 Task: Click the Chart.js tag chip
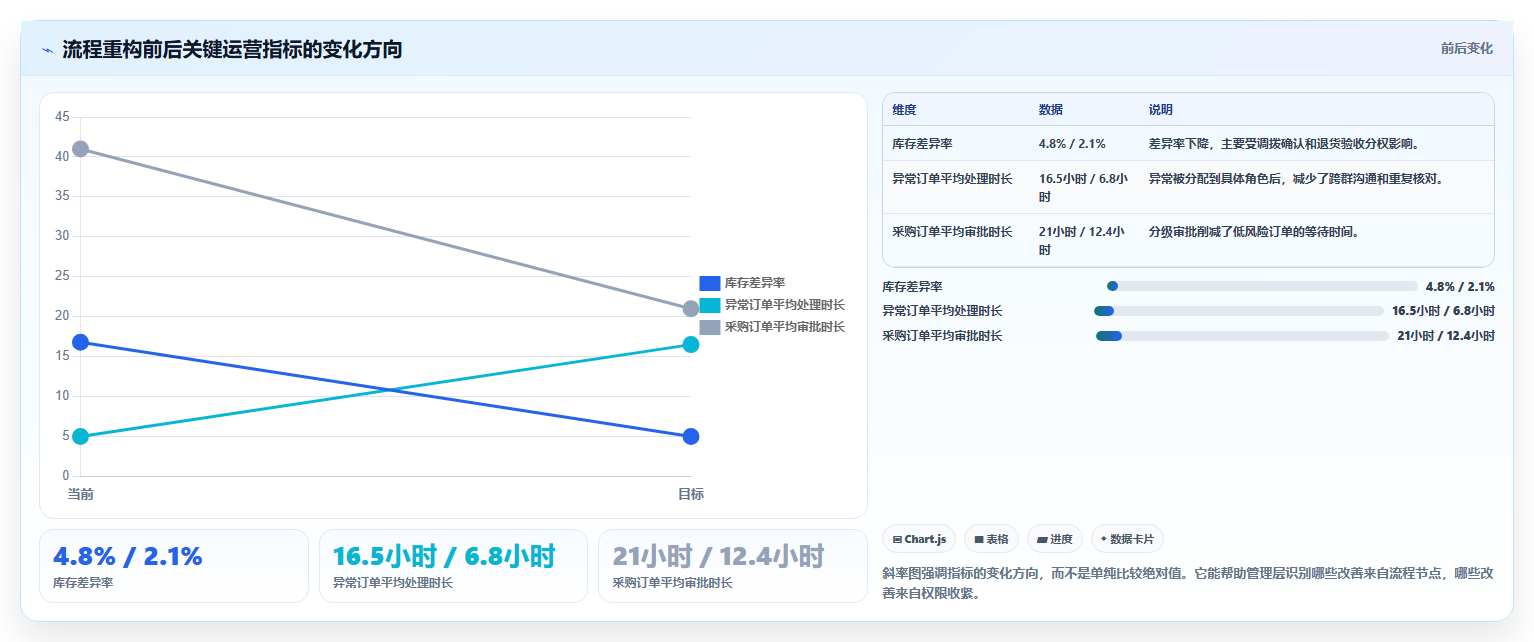pyautogui.click(x=919, y=539)
